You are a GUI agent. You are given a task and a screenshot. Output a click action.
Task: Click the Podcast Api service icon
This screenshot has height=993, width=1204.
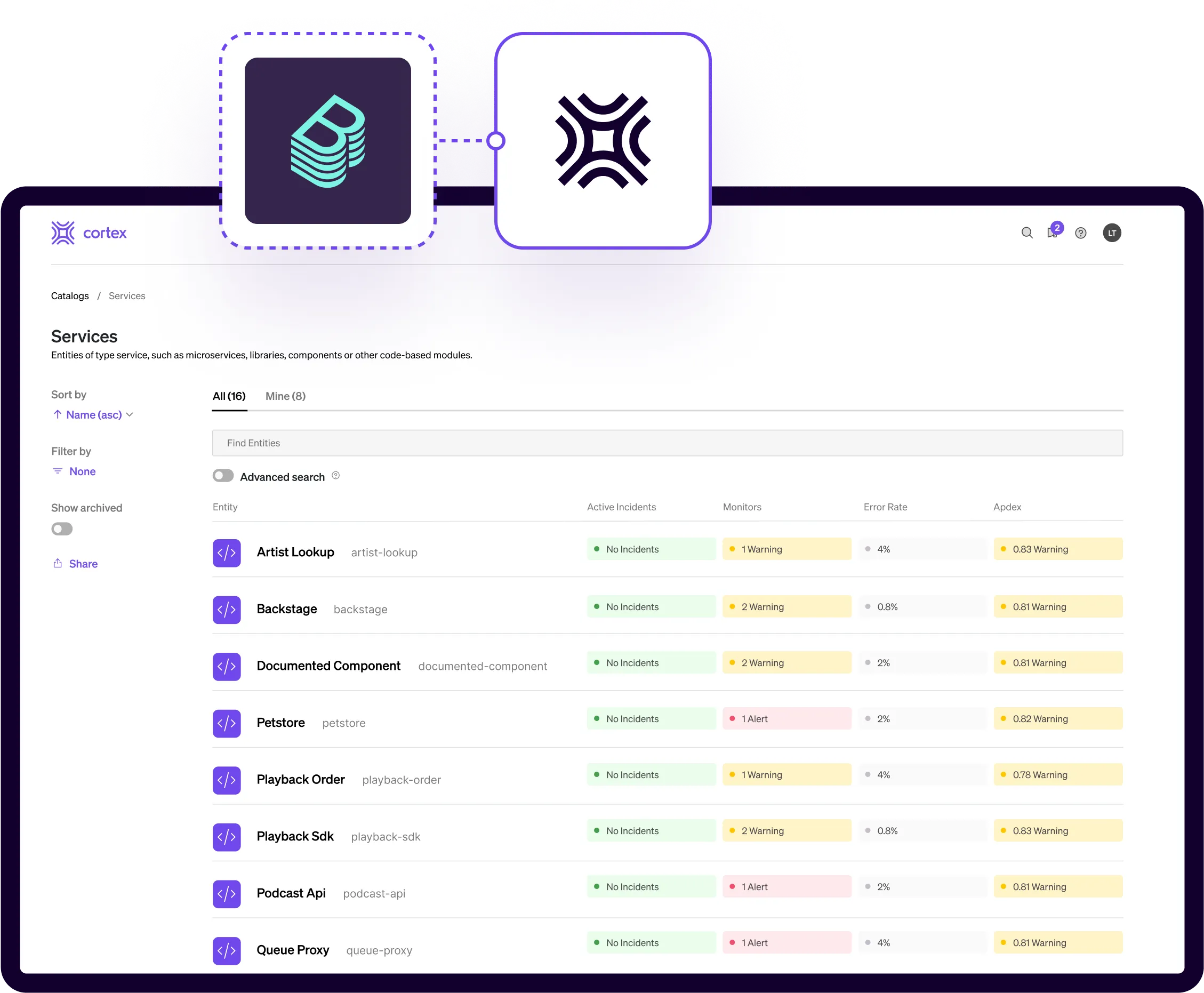(x=227, y=893)
